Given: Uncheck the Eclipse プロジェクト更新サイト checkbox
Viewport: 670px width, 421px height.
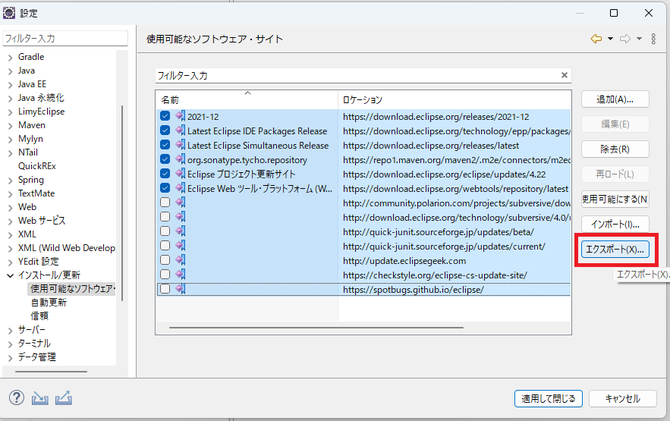Looking at the screenshot, I should click(165, 174).
